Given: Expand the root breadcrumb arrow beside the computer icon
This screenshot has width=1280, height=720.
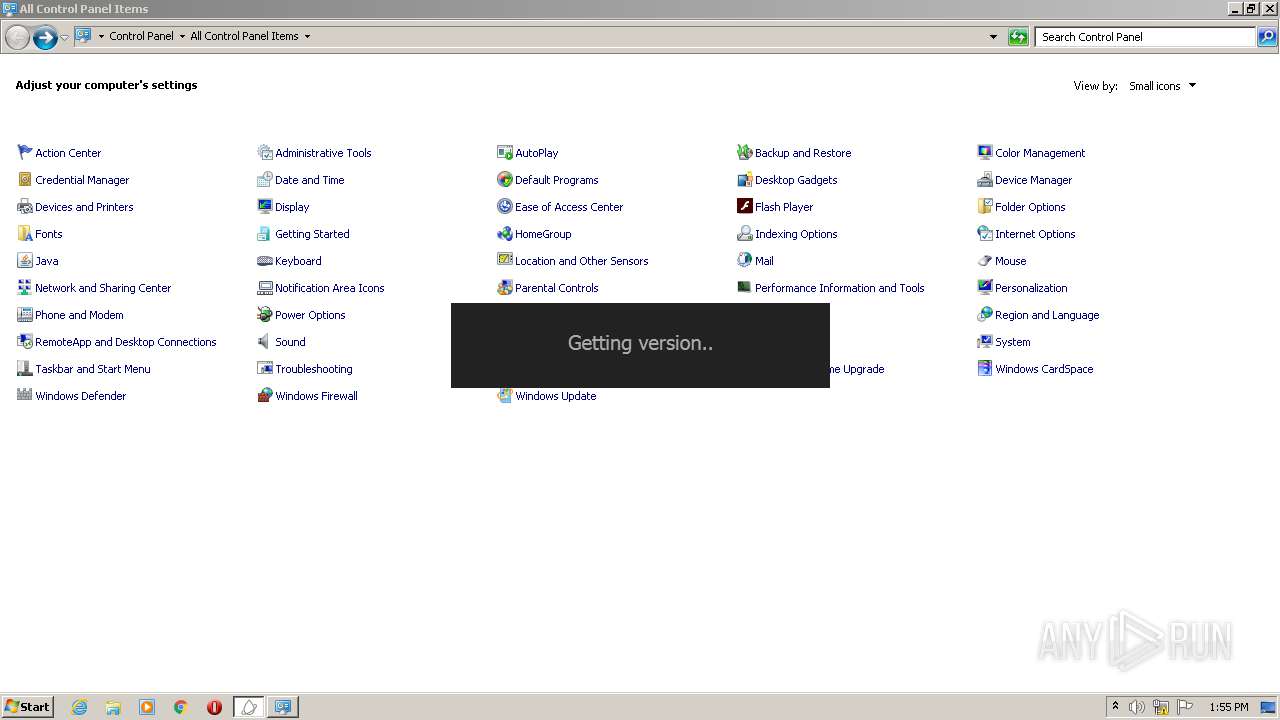Looking at the screenshot, I should click(101, 36).
